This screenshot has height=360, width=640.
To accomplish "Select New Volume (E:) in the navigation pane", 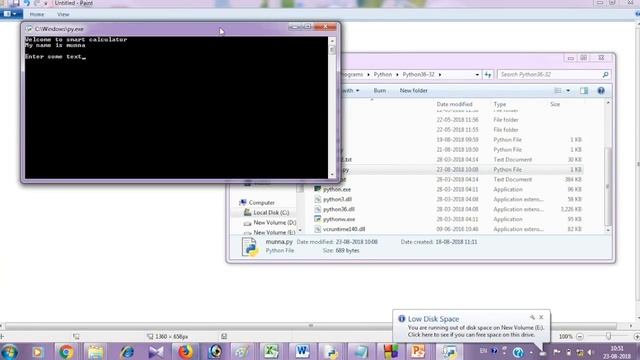I will tap(274, 232).
